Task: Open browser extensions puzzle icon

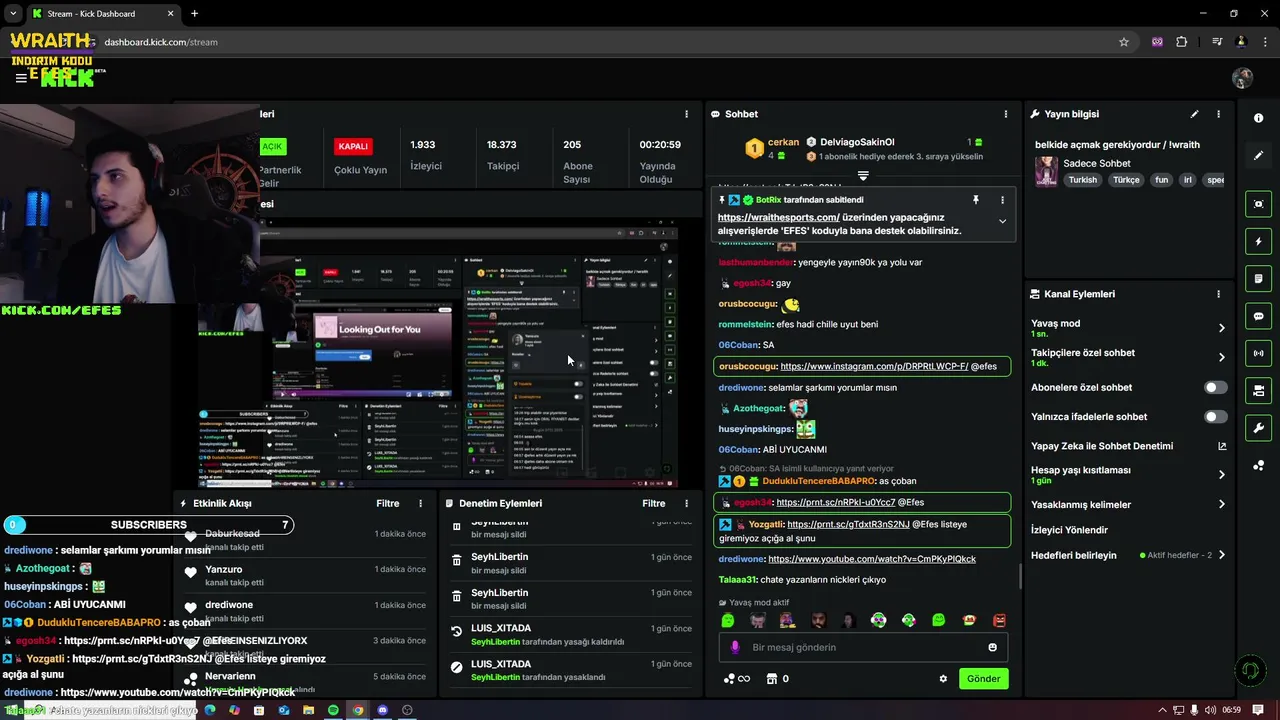Action: pyautogui.click(x=1182, y=42)
